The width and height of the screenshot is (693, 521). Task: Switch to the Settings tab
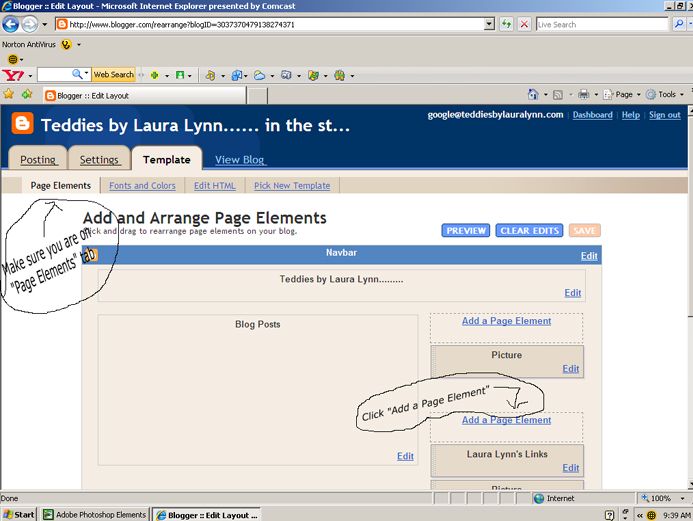(99, 159)
